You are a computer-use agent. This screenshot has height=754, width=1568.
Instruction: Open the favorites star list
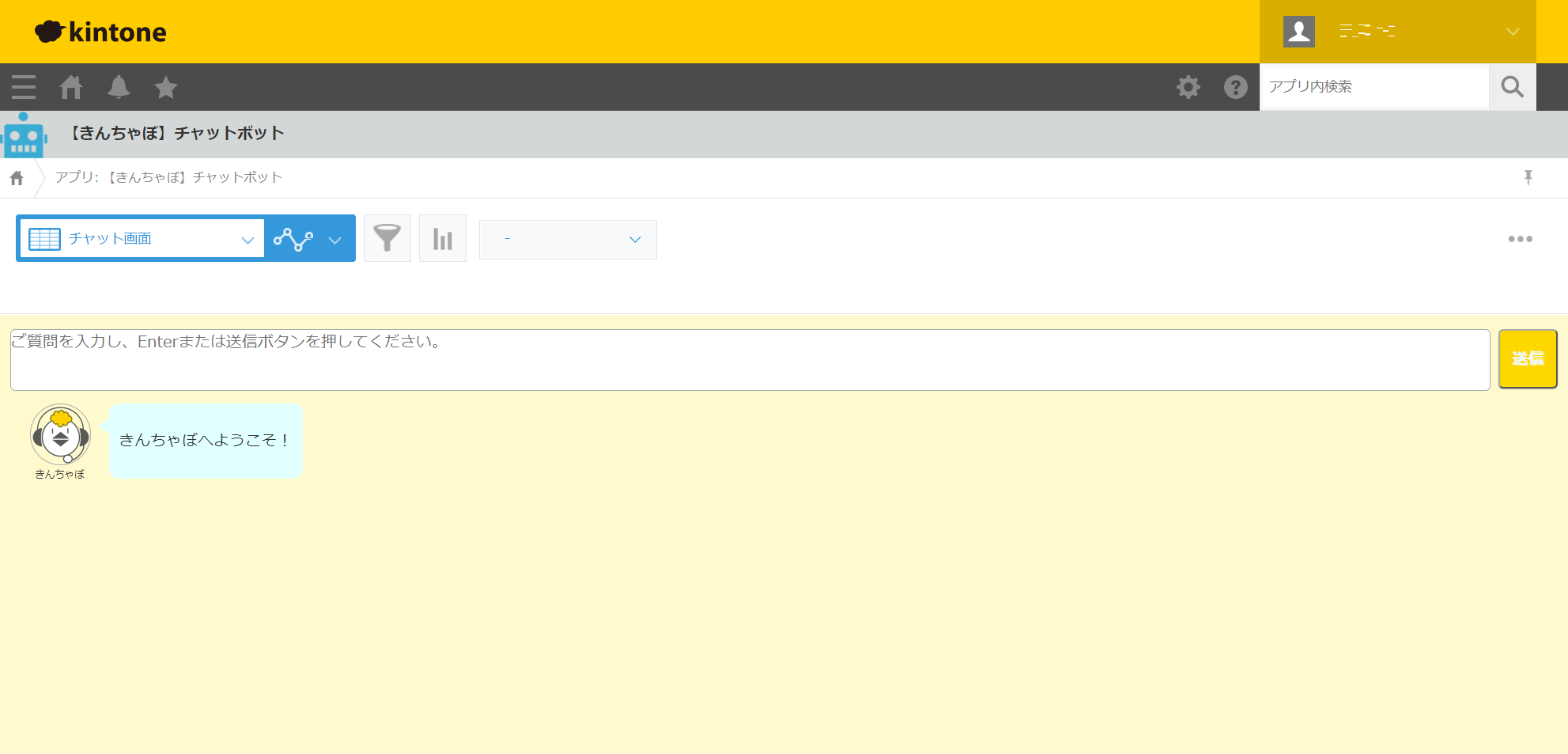point(166,87)
